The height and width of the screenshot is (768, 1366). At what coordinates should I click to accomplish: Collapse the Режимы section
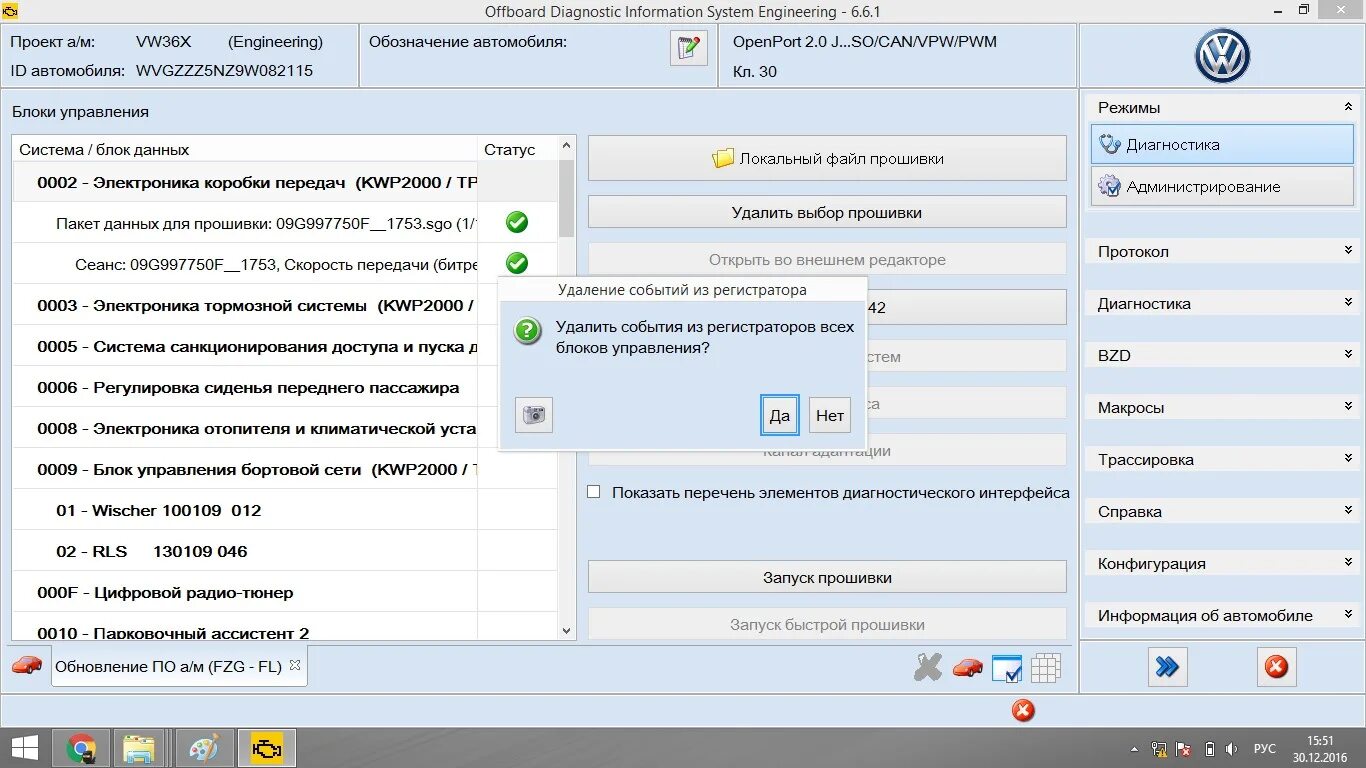coord(1348,107)
